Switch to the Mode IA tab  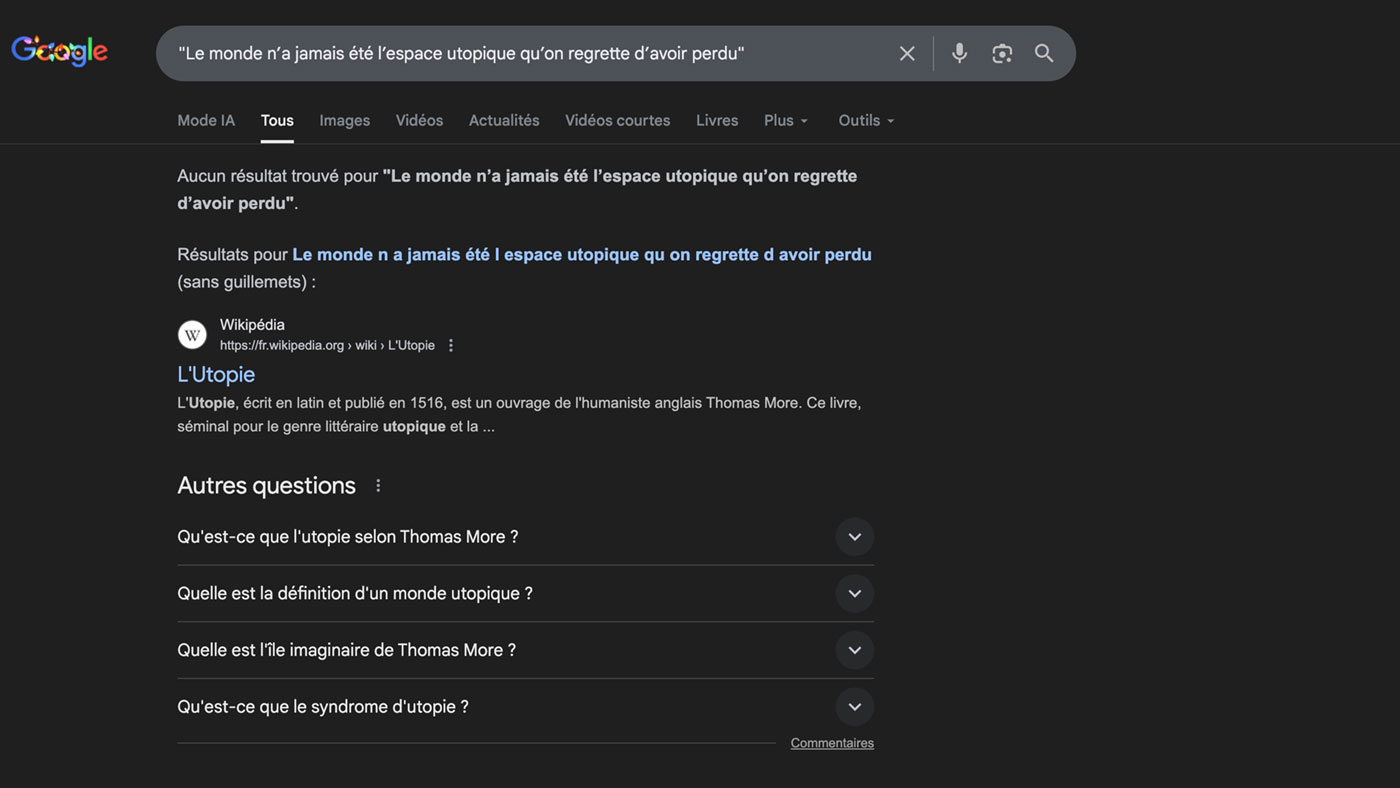pyautogui.click(x=206, y=121)
